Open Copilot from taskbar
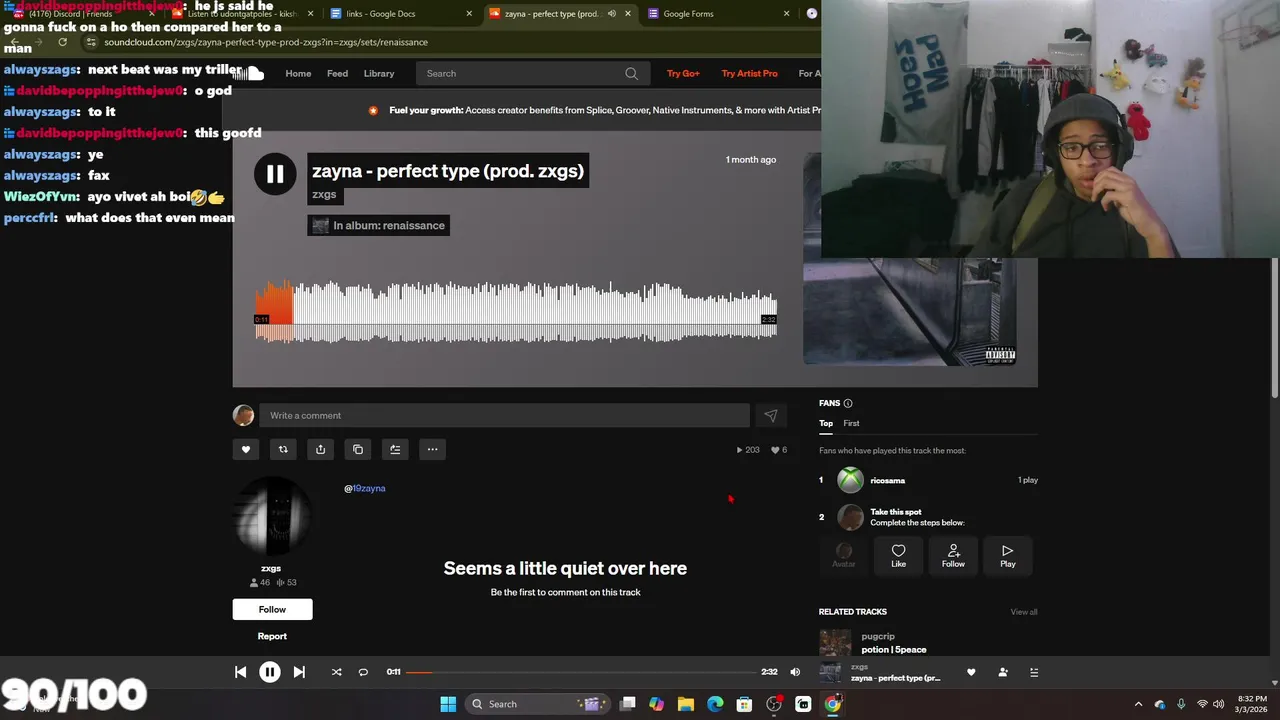This screenshot has width=1280, height=720. click(656, 704)
